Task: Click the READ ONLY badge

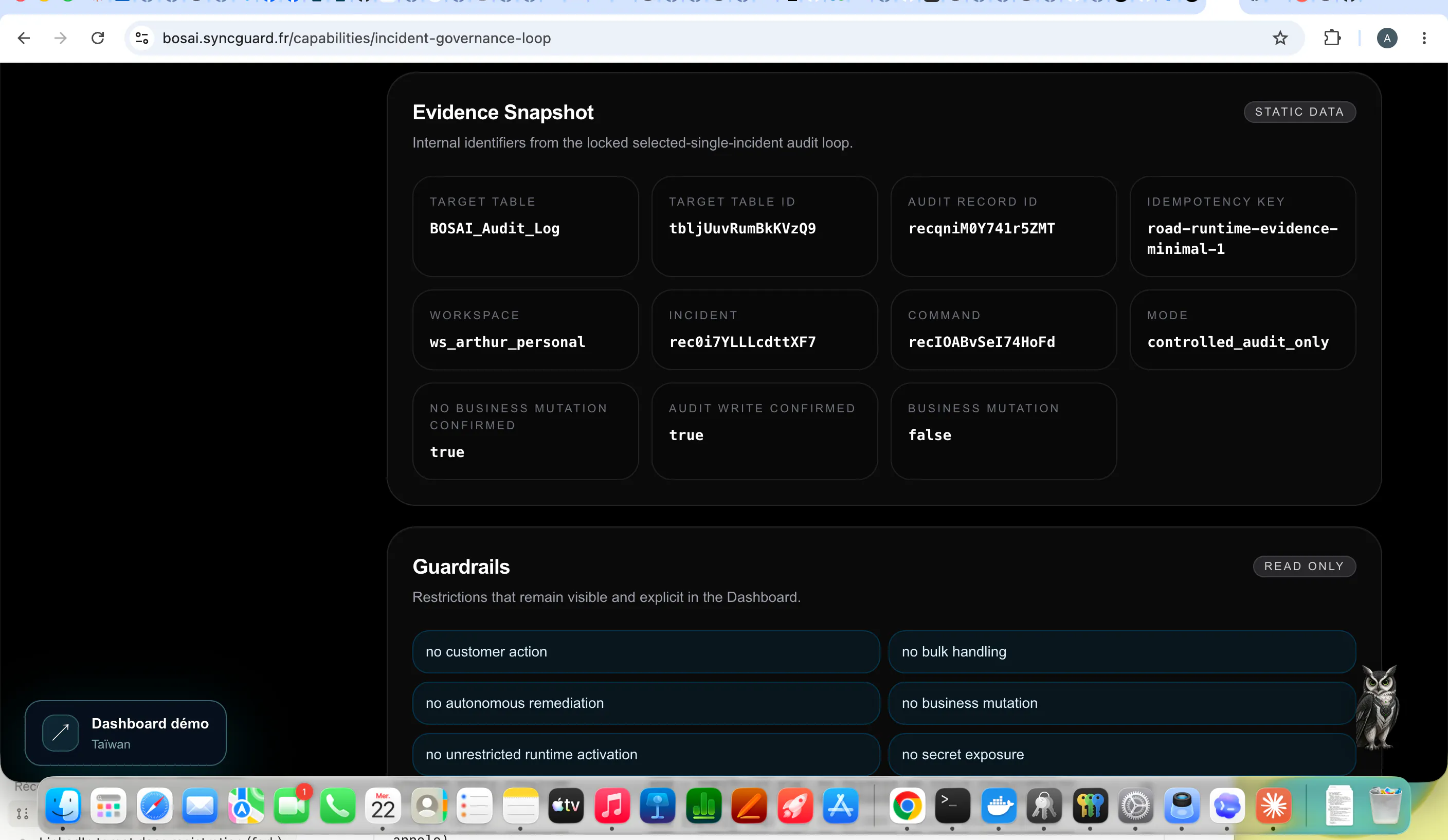Action: [1304, 567]
